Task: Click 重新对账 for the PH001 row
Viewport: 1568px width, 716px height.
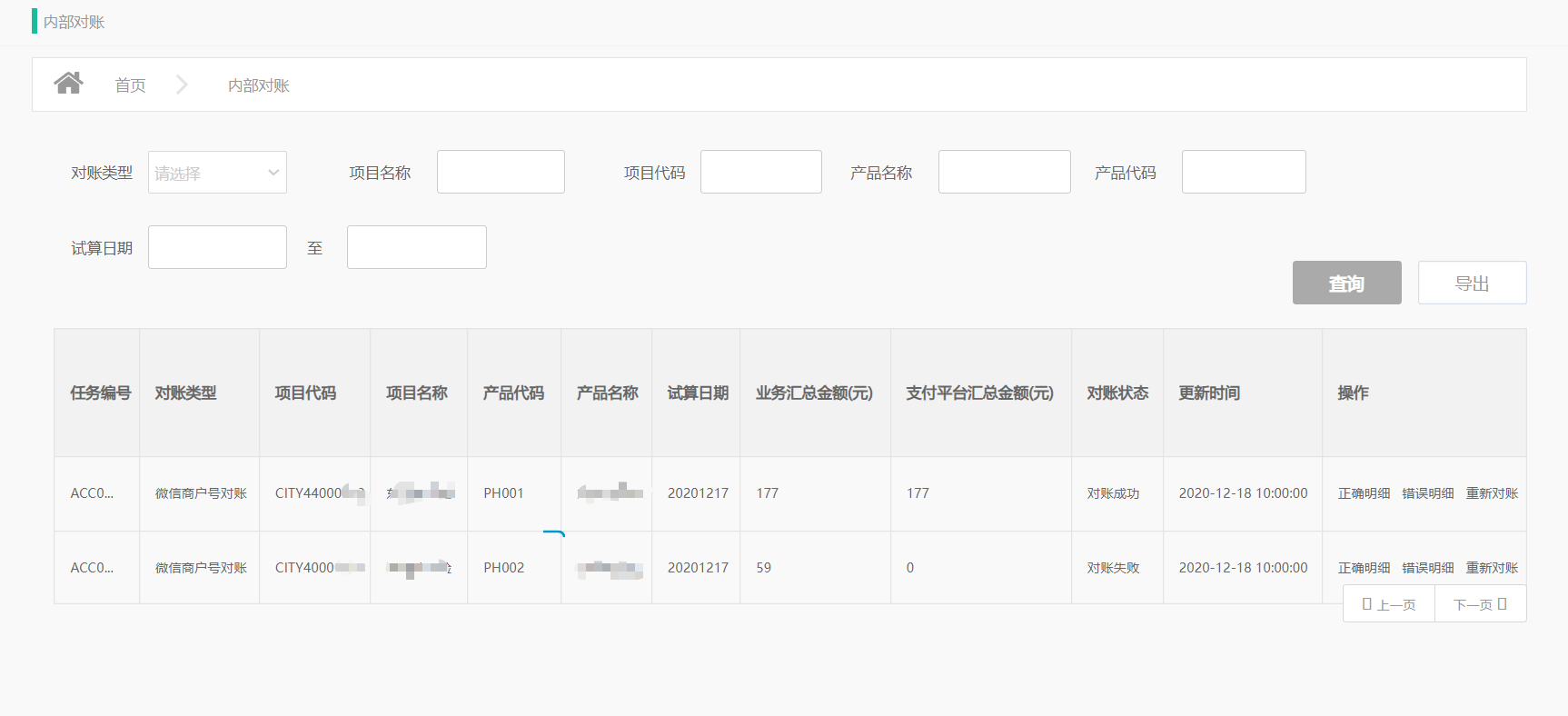Action: click(1493, 493)
